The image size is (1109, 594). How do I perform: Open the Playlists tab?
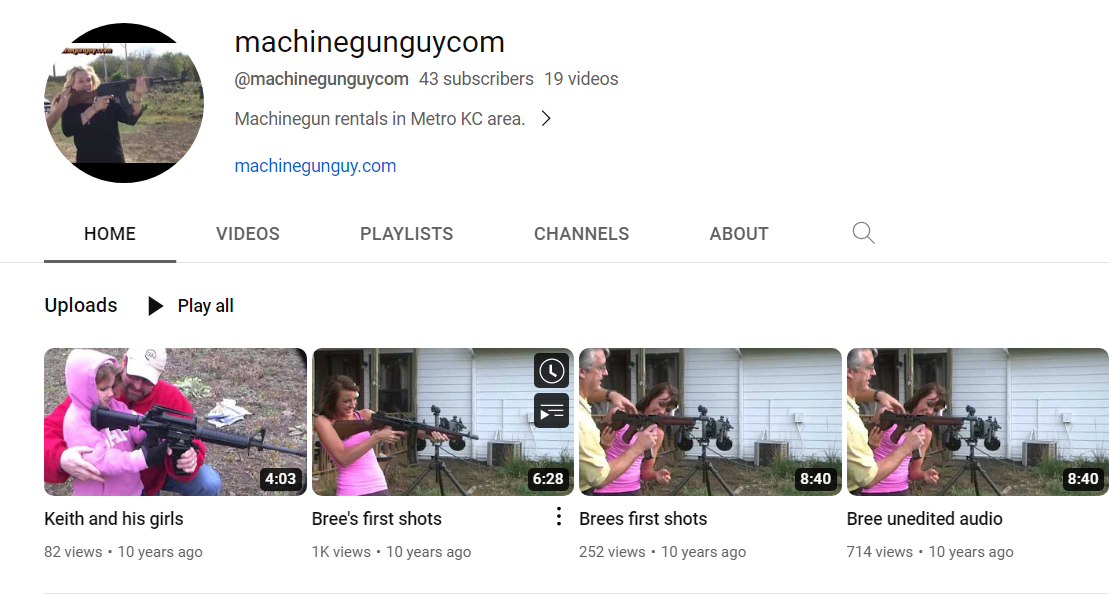(x=406, y=234)
